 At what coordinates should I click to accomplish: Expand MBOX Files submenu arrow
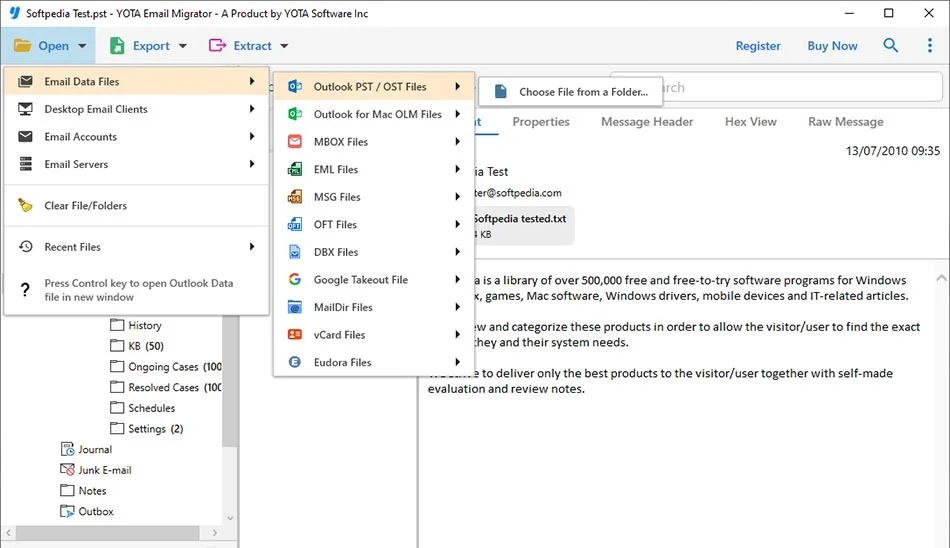coord(457,142)
